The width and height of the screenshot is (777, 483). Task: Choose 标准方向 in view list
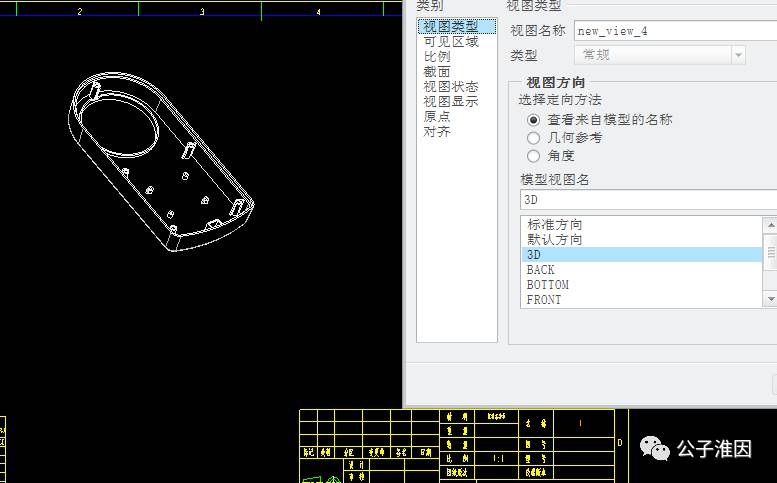pyautogui.click(x=642, y=224)
